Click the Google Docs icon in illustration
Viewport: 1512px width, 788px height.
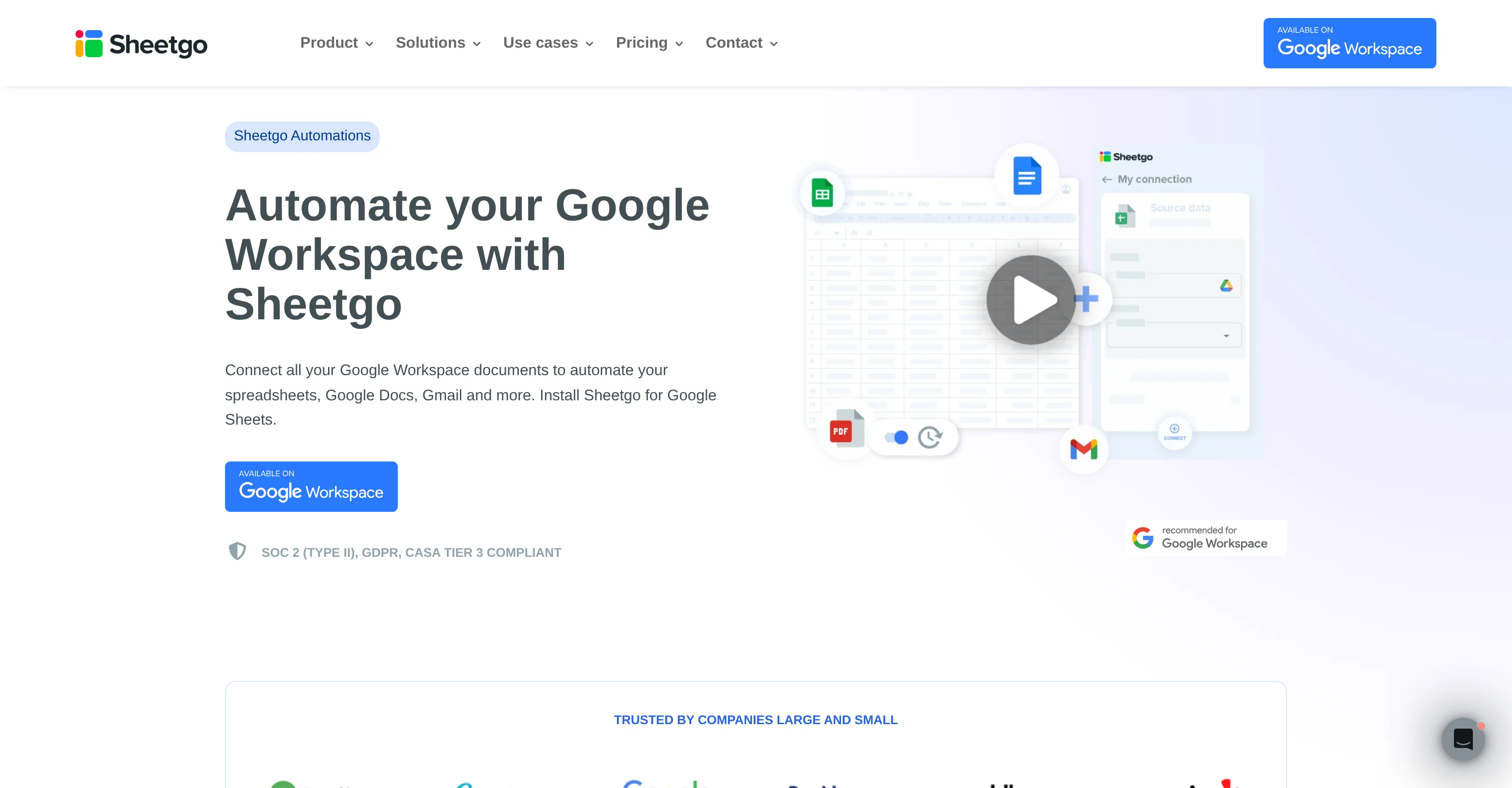[1027, 175]
